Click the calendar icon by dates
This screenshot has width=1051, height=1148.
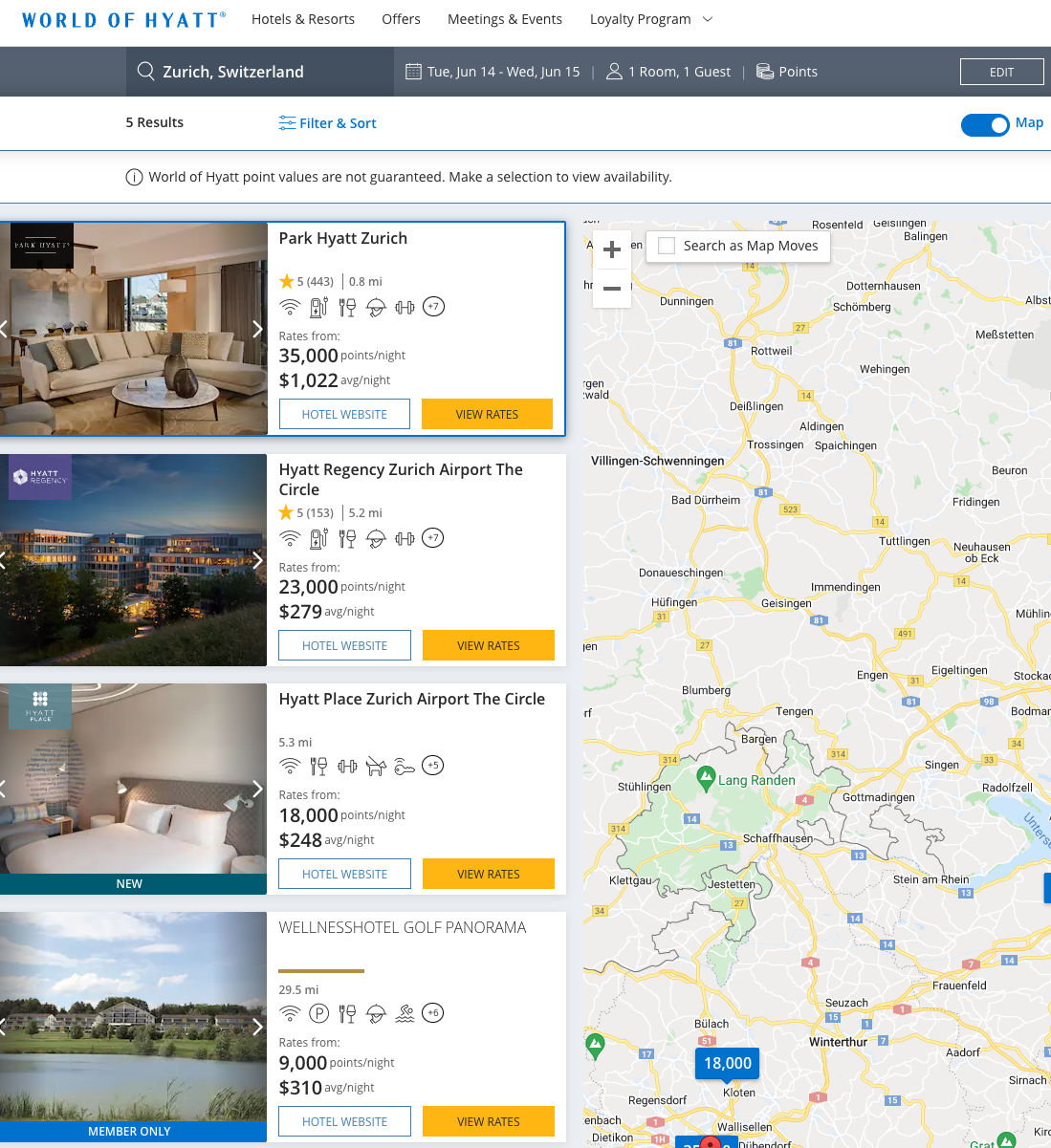413,72
